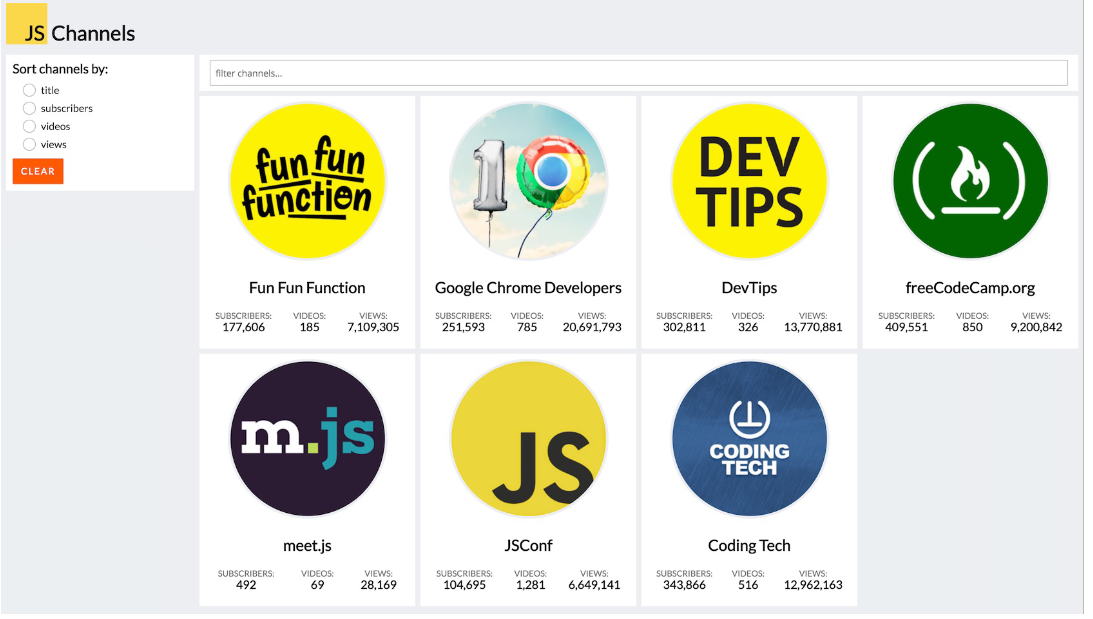Open the Google Chrome Developers balloon logo

pos(528,181)
